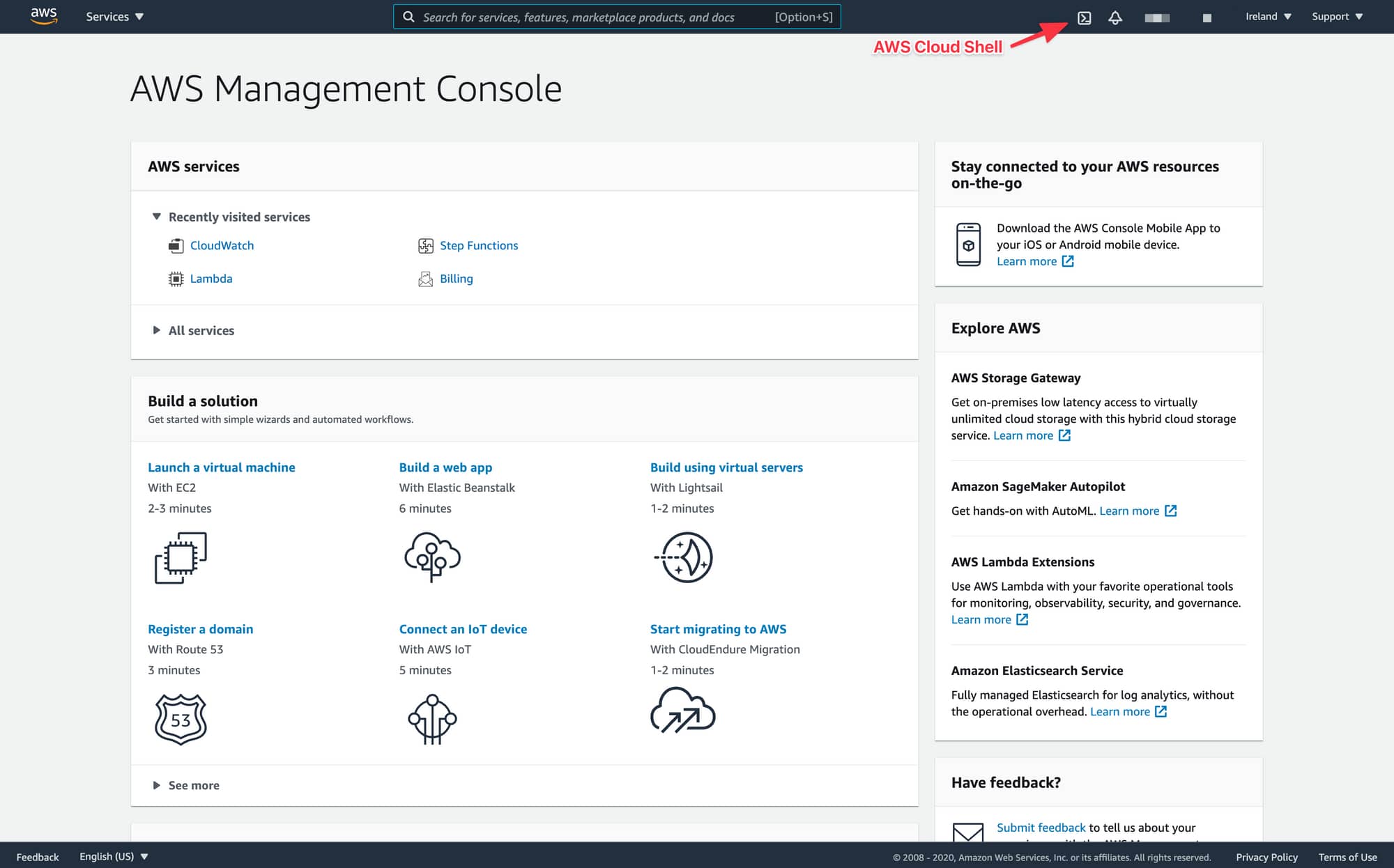Open the Step Functions link
Image resolution: width=1394 pixels, height=868 pixels.
[479, 246]
